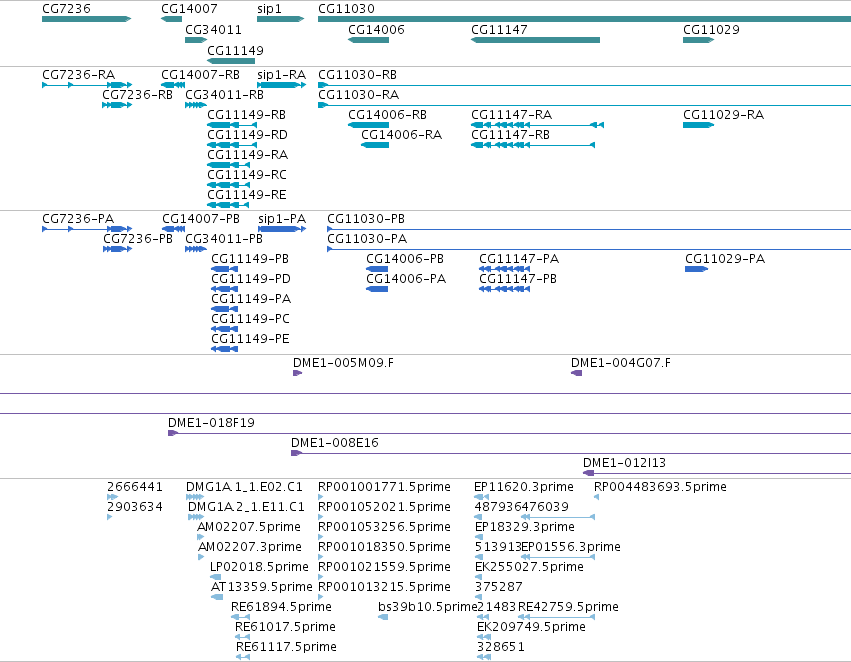The image size is (851, 662).
Task: Click AM02207.3prime EST
Action: click(201, 557)
